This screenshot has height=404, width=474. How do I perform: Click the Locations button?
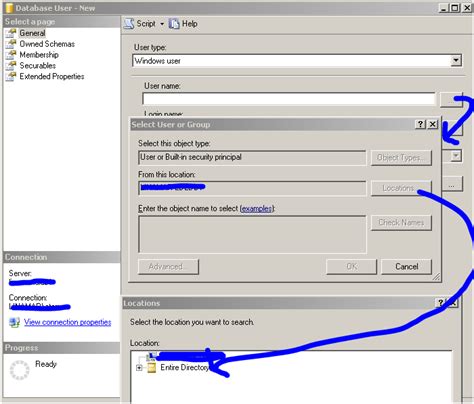(401, 188)
